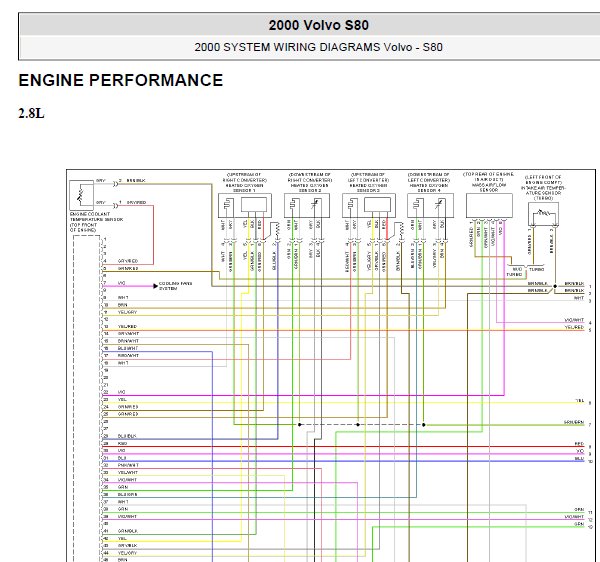Click the dashed control module connector outline
The height and width of the screenshot is (562, 600).
pyautogui.click(x=87, y=399)
